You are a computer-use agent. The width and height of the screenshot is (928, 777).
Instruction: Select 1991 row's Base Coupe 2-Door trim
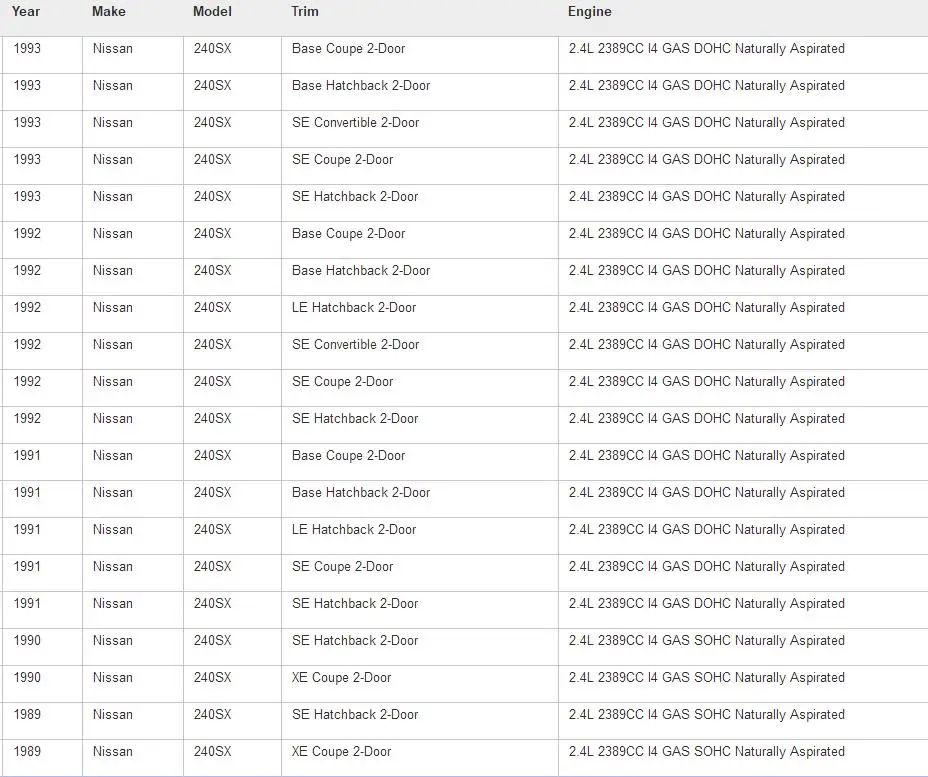(x=349, y=456)
